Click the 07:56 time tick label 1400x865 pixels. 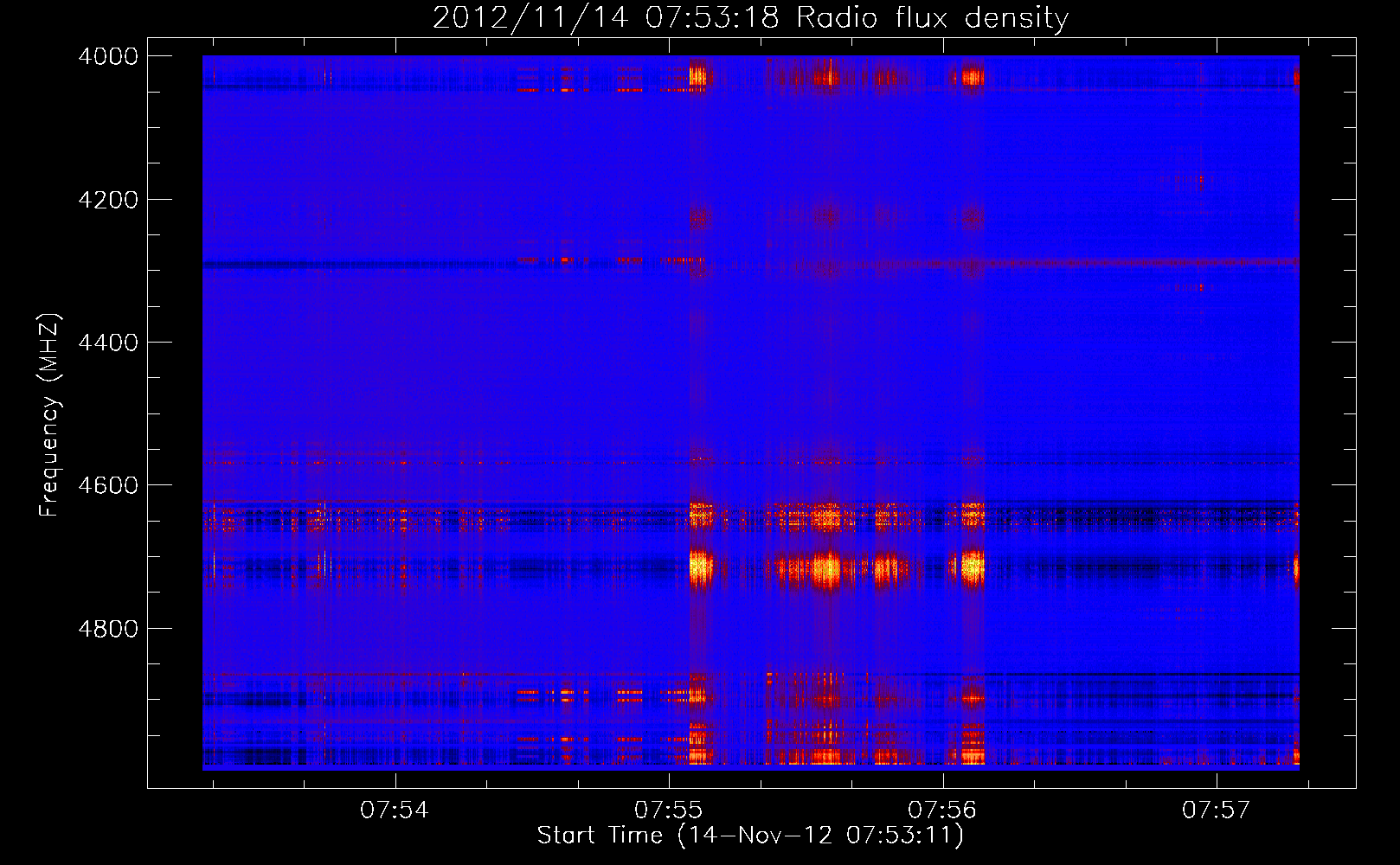click(x=942, y=811)
